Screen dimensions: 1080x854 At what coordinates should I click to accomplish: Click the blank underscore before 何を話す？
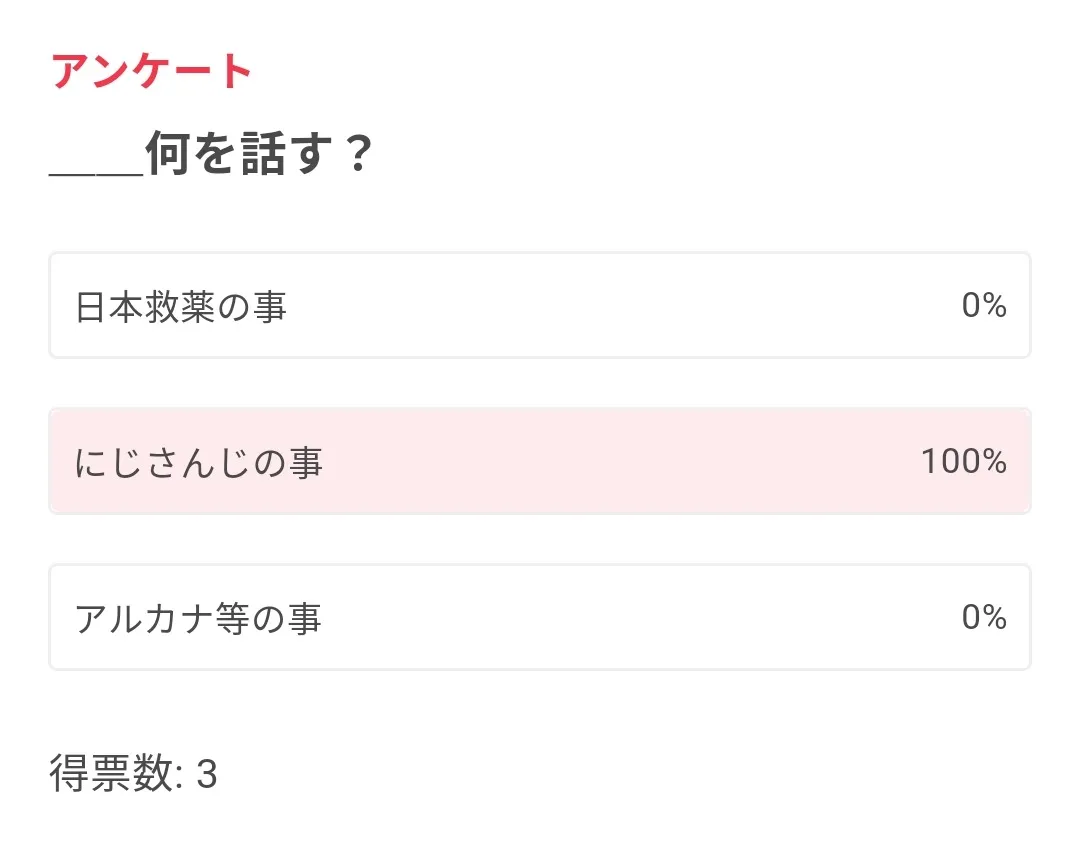(97, 170)
